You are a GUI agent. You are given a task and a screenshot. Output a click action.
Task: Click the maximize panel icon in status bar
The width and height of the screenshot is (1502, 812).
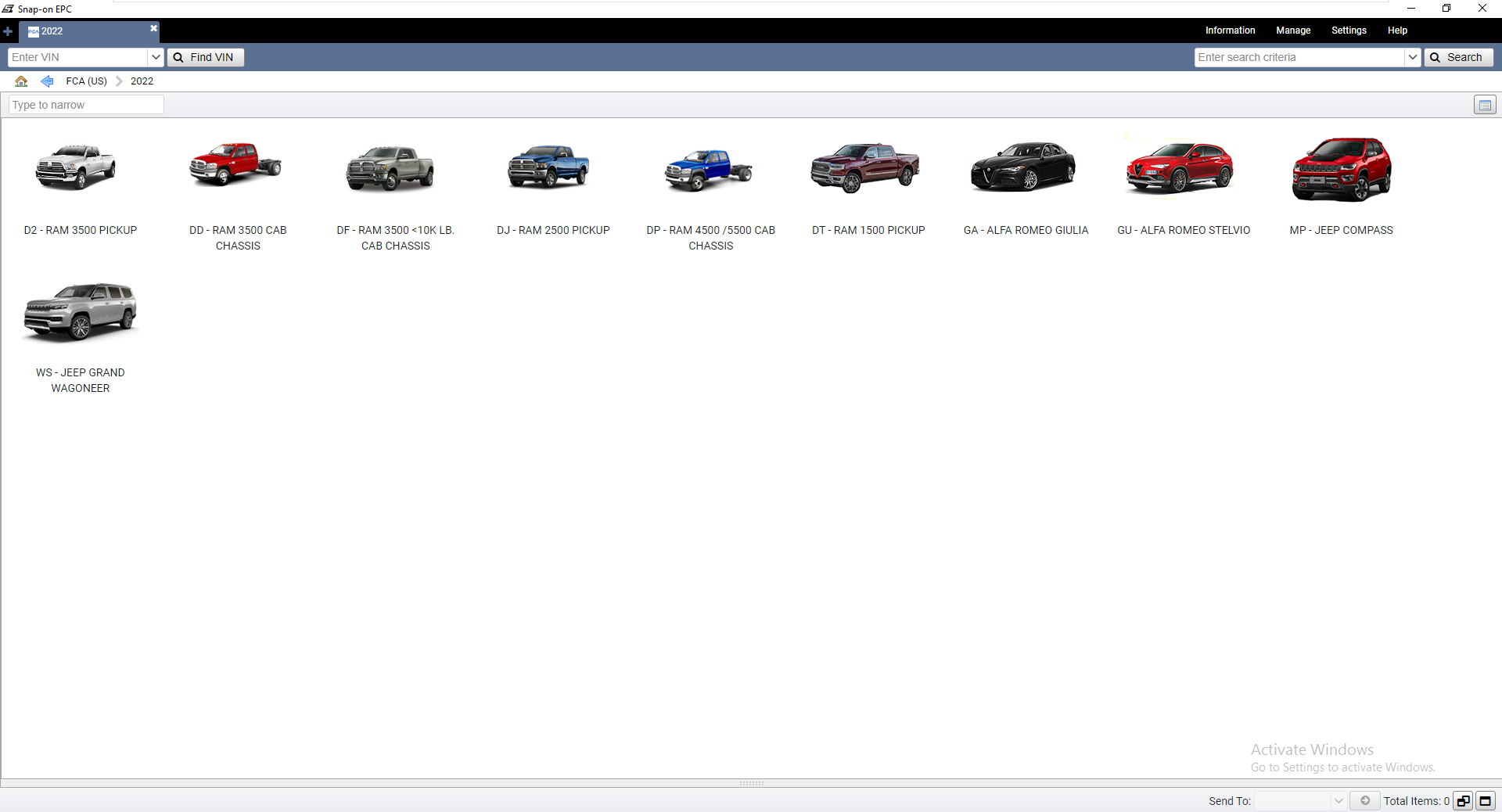point(1485,801)
